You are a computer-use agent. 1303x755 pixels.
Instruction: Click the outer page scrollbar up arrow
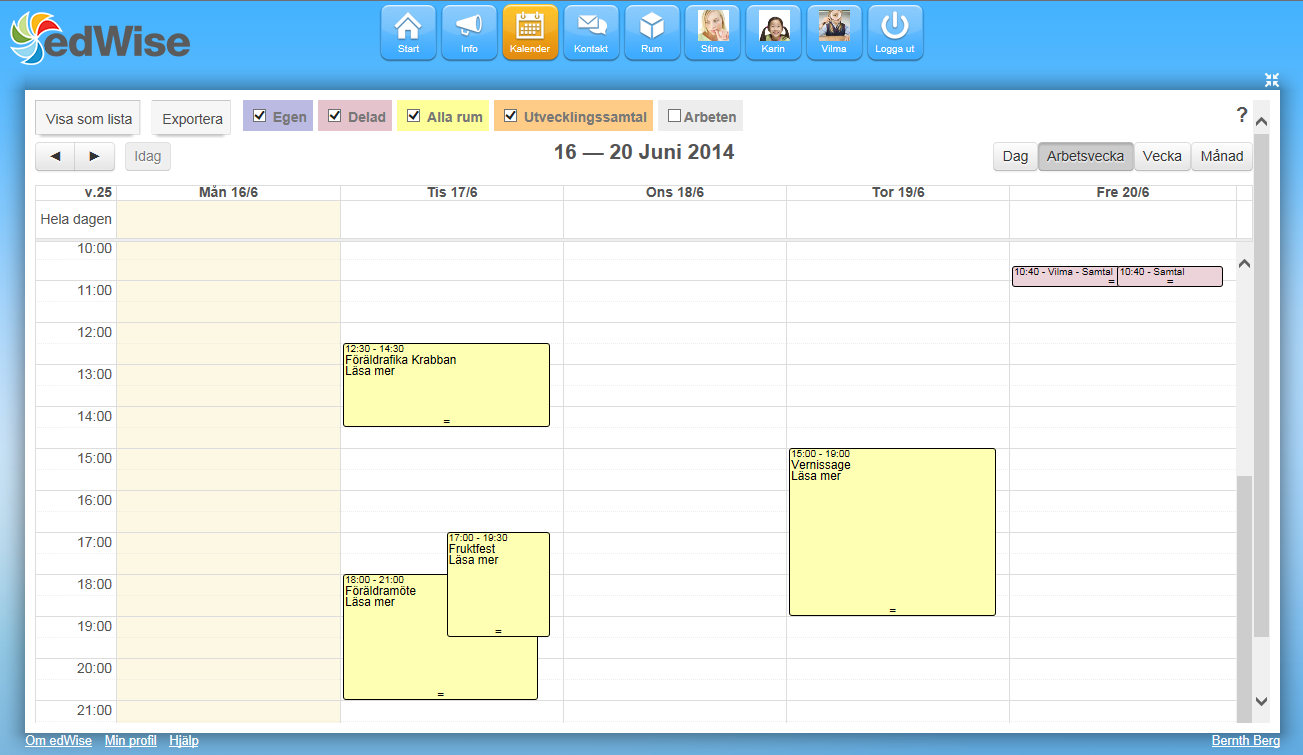point(1261,122)
